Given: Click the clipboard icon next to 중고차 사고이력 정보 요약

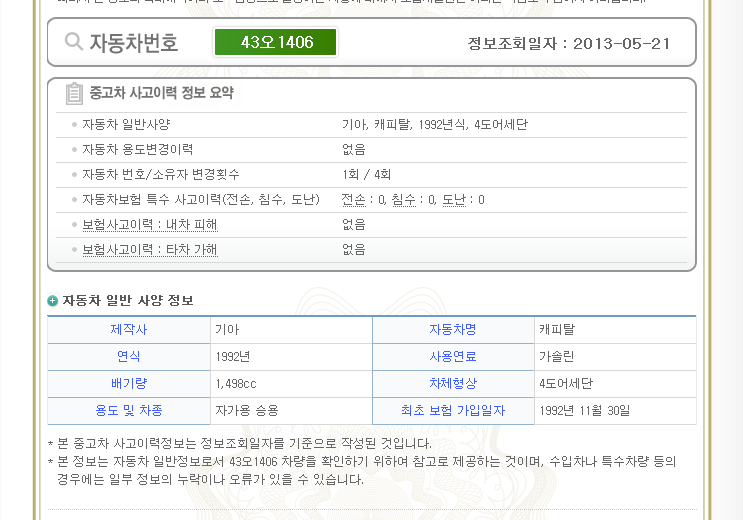Looking at the screenshot, I should [x=74, y=93].
